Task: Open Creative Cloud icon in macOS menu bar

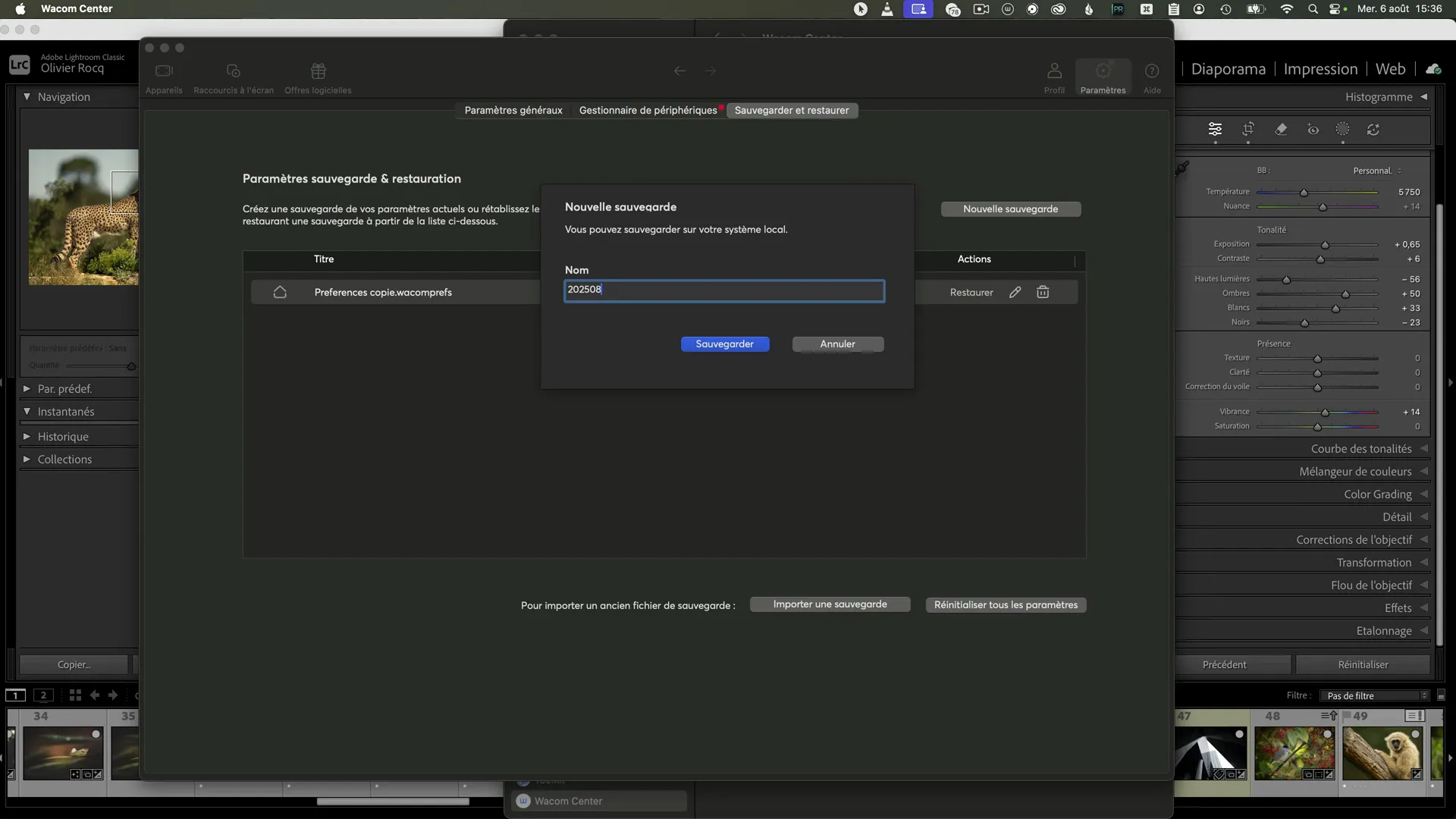Action: [x=1058, y=9]
